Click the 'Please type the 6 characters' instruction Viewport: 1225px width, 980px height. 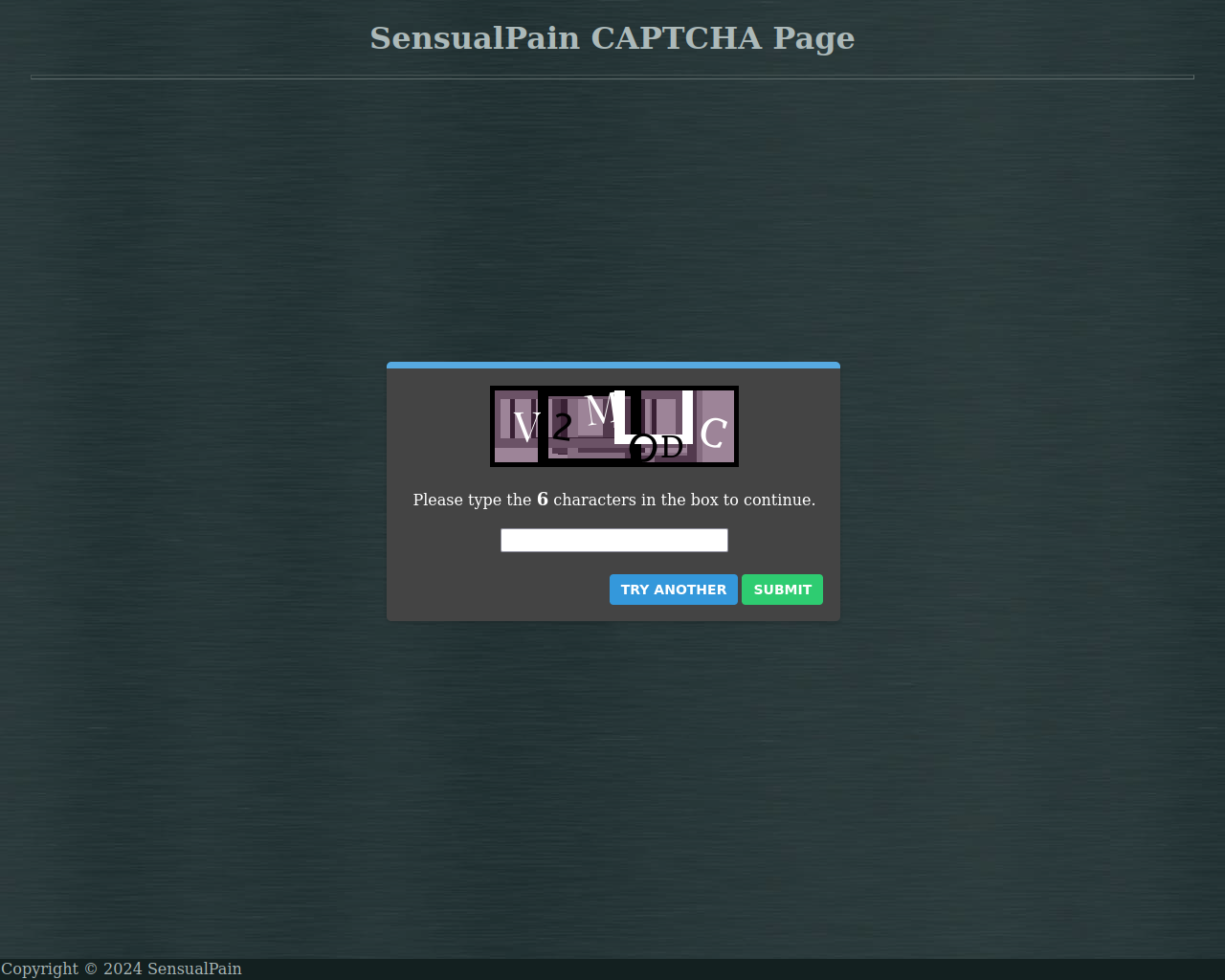[x=614, y=500]
